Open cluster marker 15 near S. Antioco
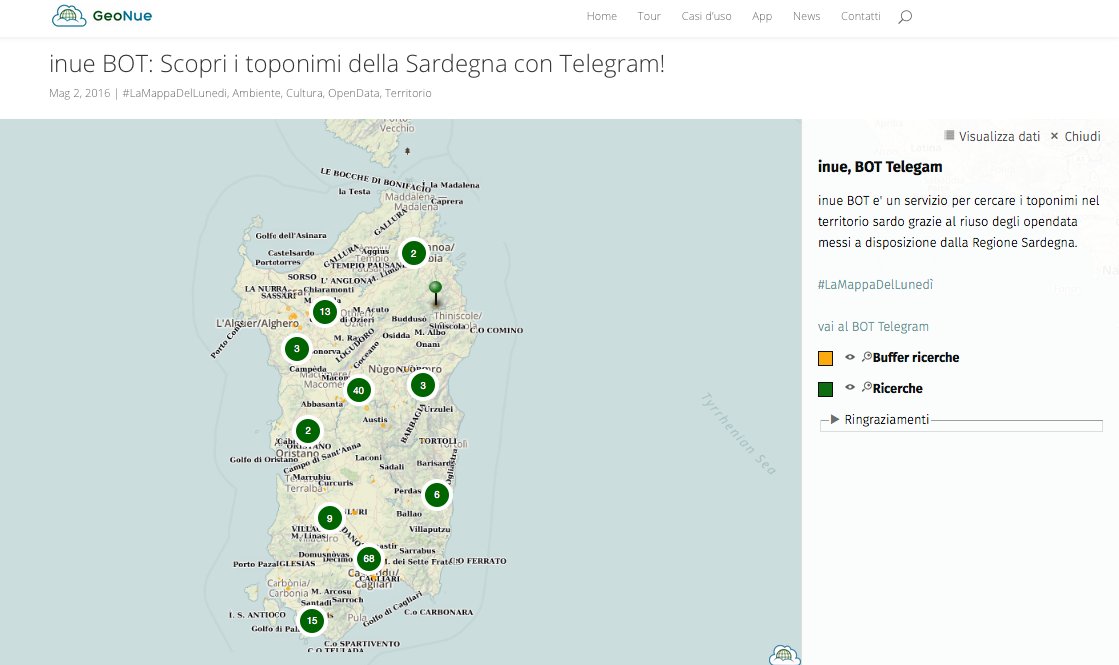Image resolution: width=1119 pixels, height=665 pixels. (x=312, y=621)
